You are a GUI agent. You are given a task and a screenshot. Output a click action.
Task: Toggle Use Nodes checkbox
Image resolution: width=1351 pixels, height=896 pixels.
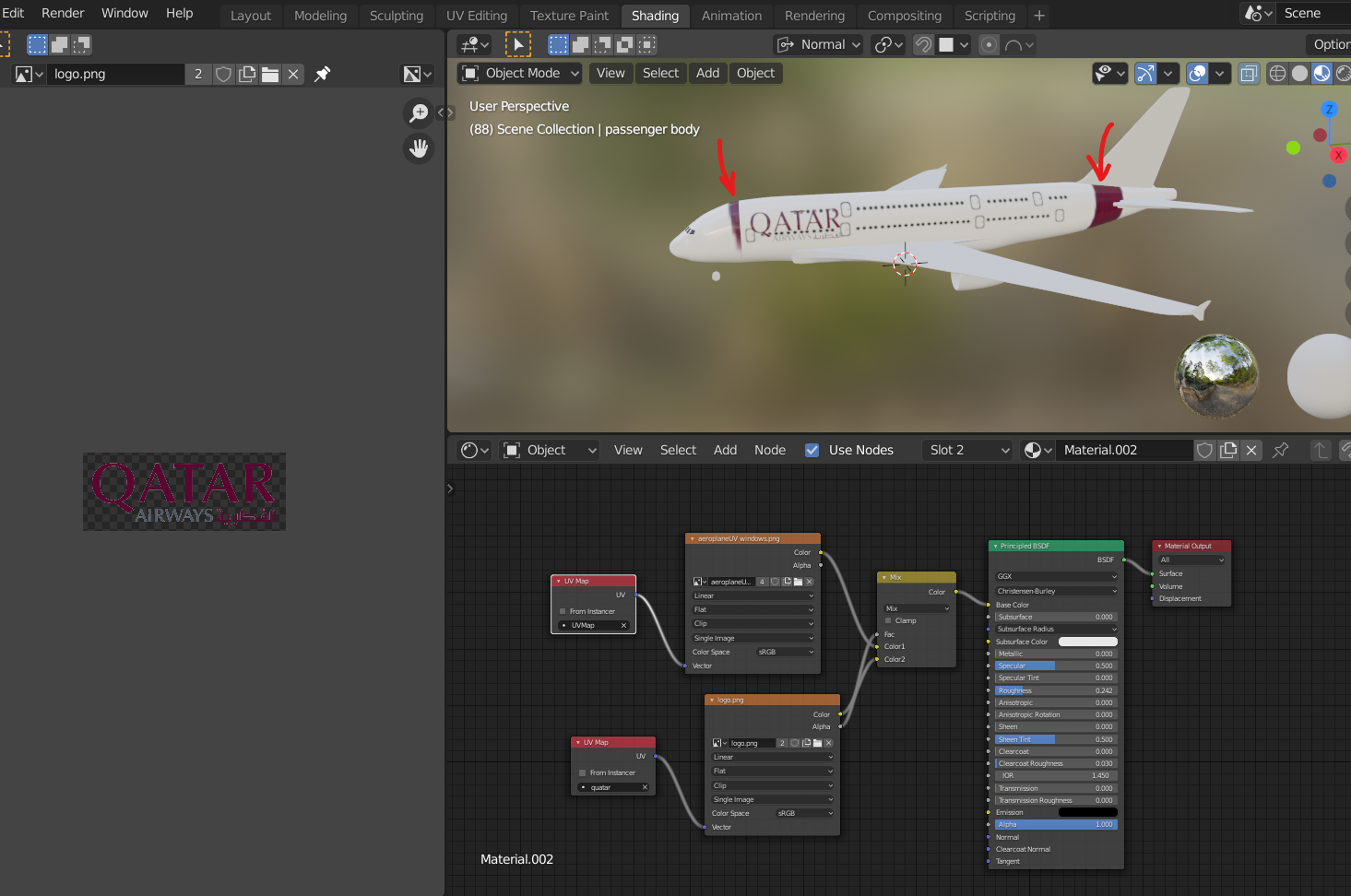click(812, 450)
